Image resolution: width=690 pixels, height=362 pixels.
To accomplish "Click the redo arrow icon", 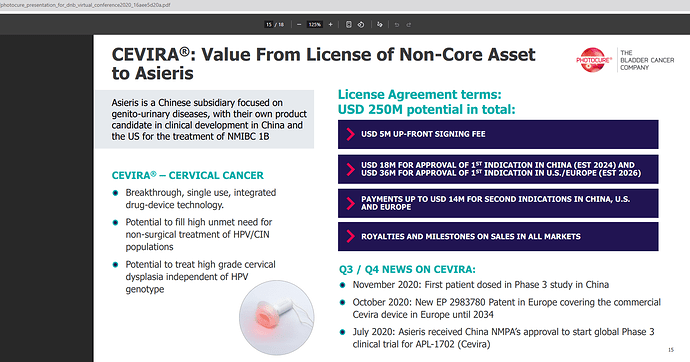I will pos(408,25).
